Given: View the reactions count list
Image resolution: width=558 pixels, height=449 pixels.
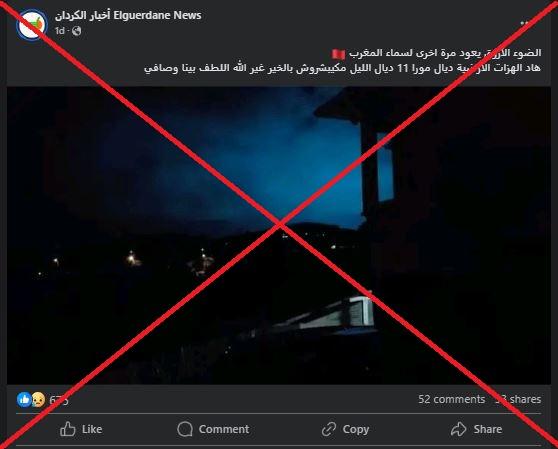Looking at the screenshot, I should pos(58,400).
